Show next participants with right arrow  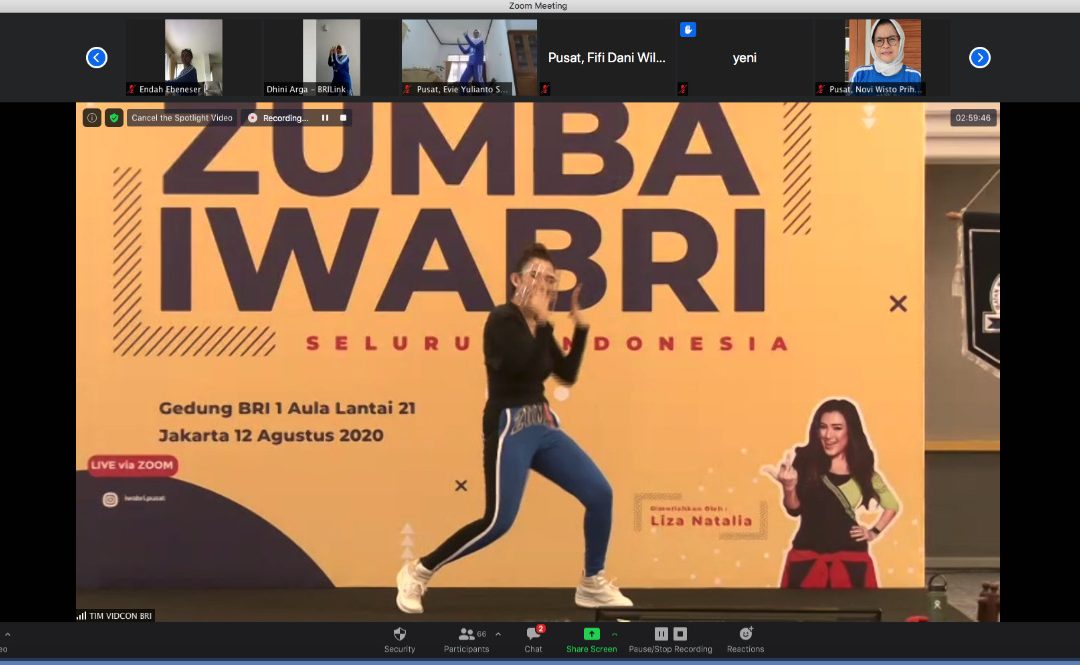(980, 58)
